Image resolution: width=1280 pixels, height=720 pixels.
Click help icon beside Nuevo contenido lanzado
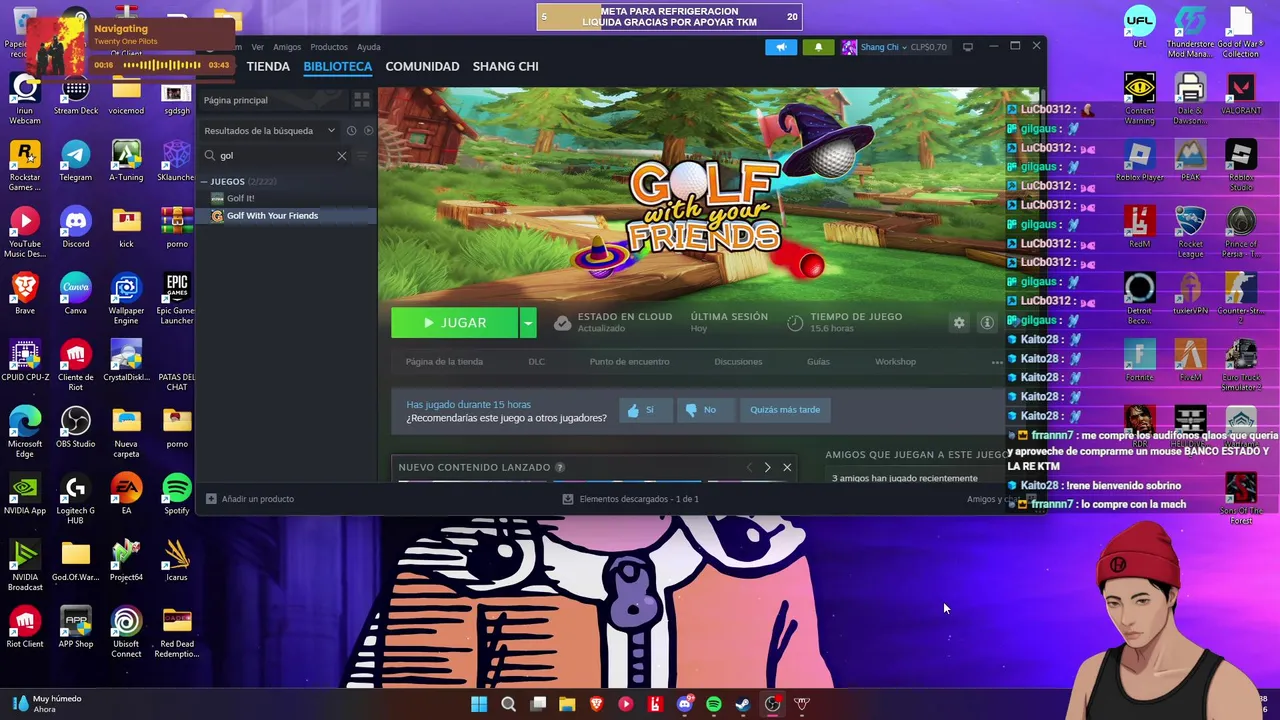pyautogui.click(x=560, y=467)
